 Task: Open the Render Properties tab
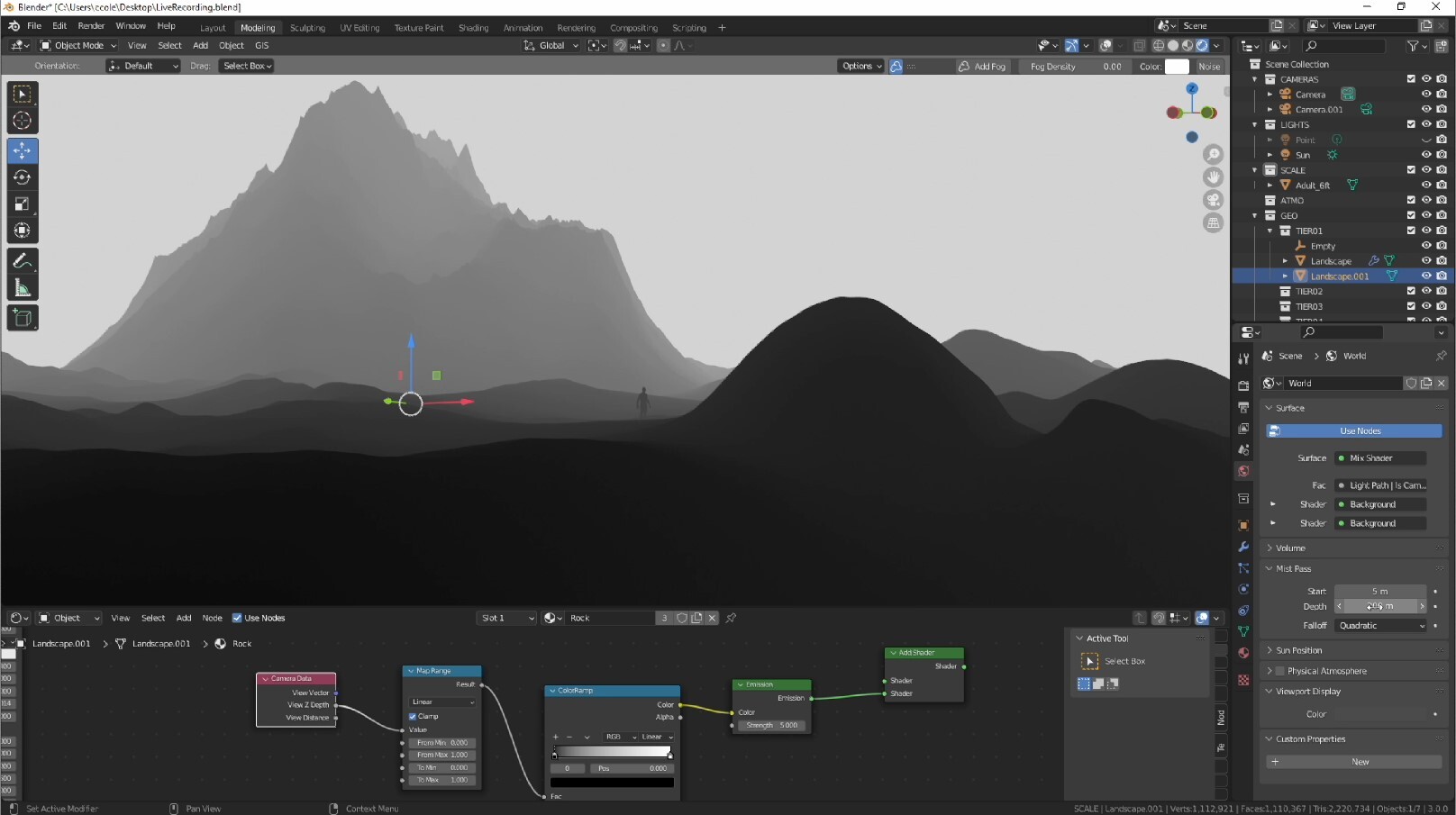(1243, 385)
